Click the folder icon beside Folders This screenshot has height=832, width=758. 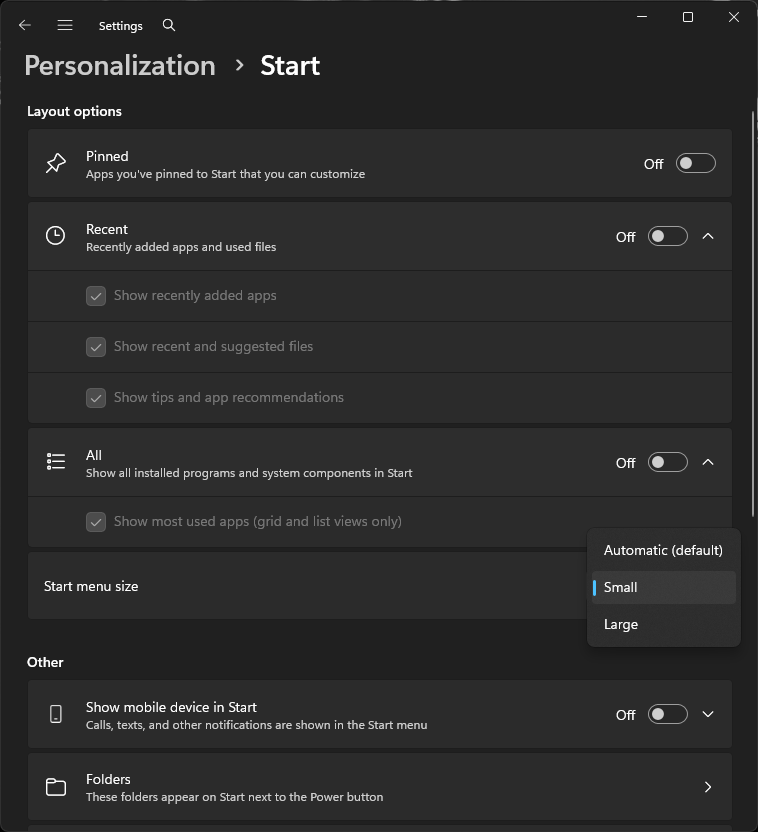coord(56,786)
